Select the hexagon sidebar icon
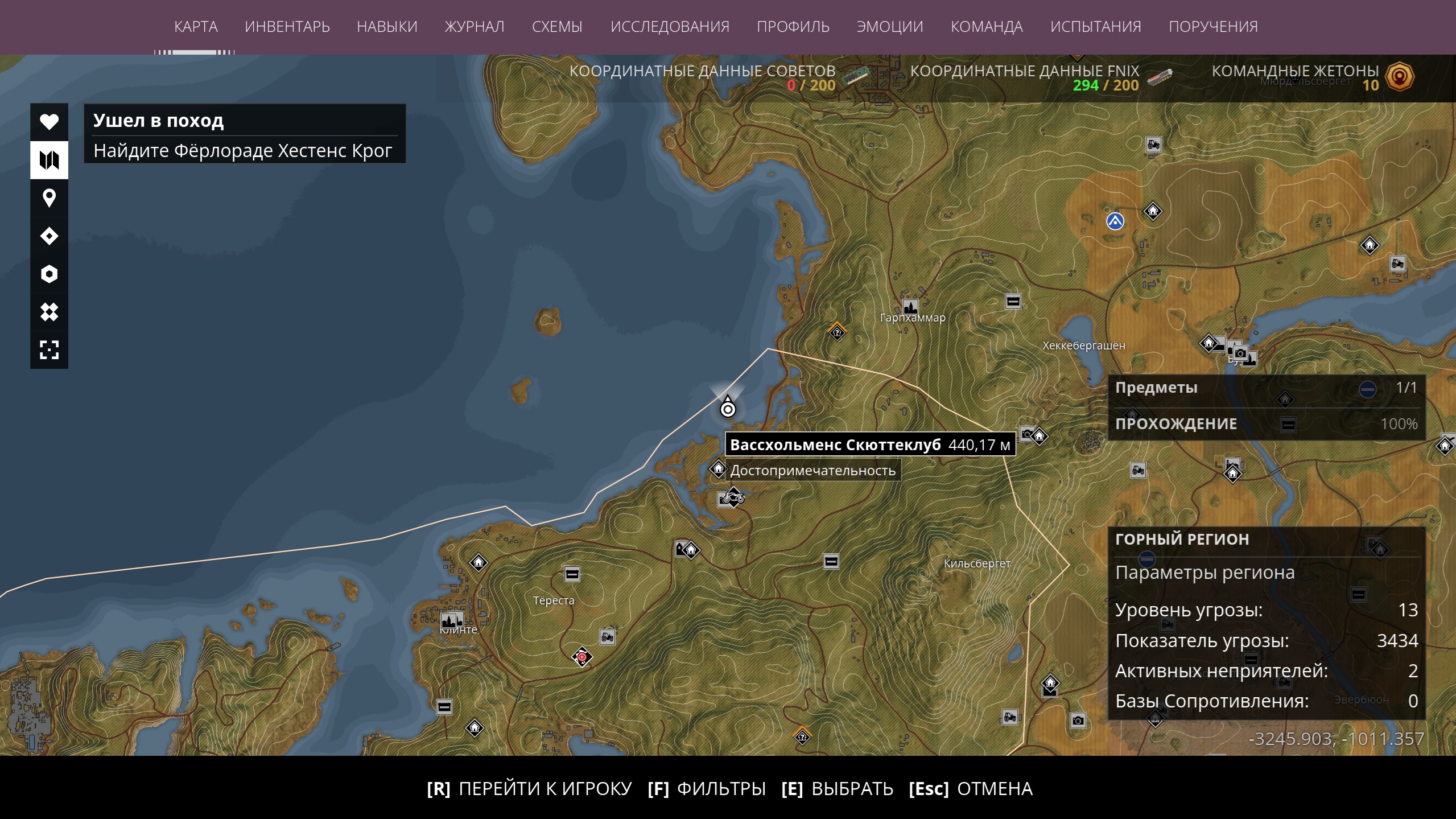The width and height of the screenshot is (1456, 819). (x=49, y=274)
